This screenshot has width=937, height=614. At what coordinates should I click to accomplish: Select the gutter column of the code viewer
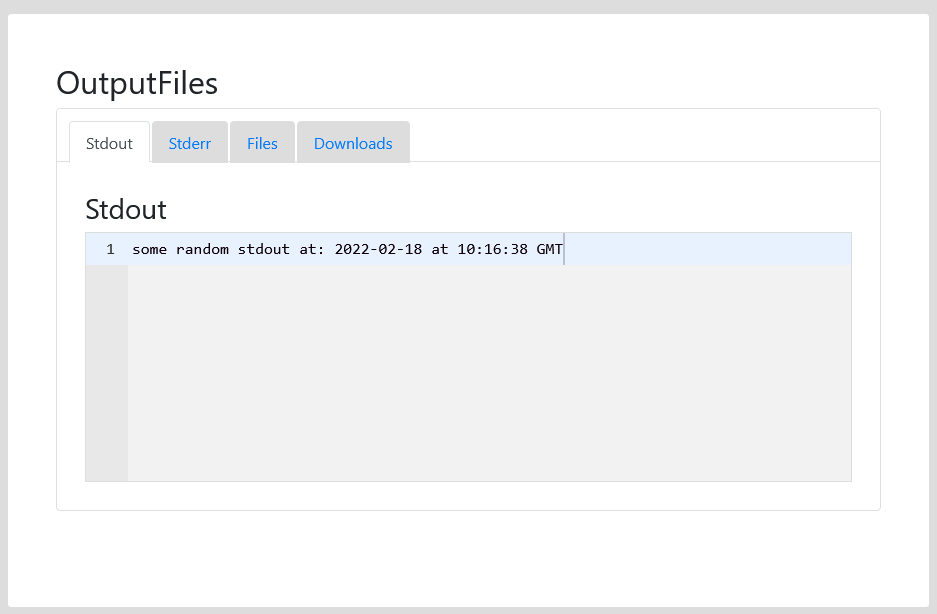(108, 370)
